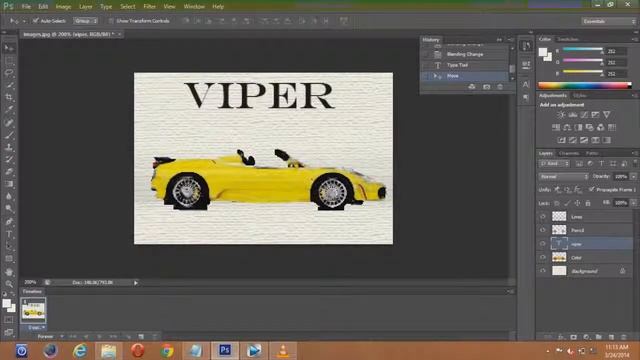Viewport: 640px width, 360px height.
Task: Hide the Pencil layer
Action: click(x=543, y=230)
